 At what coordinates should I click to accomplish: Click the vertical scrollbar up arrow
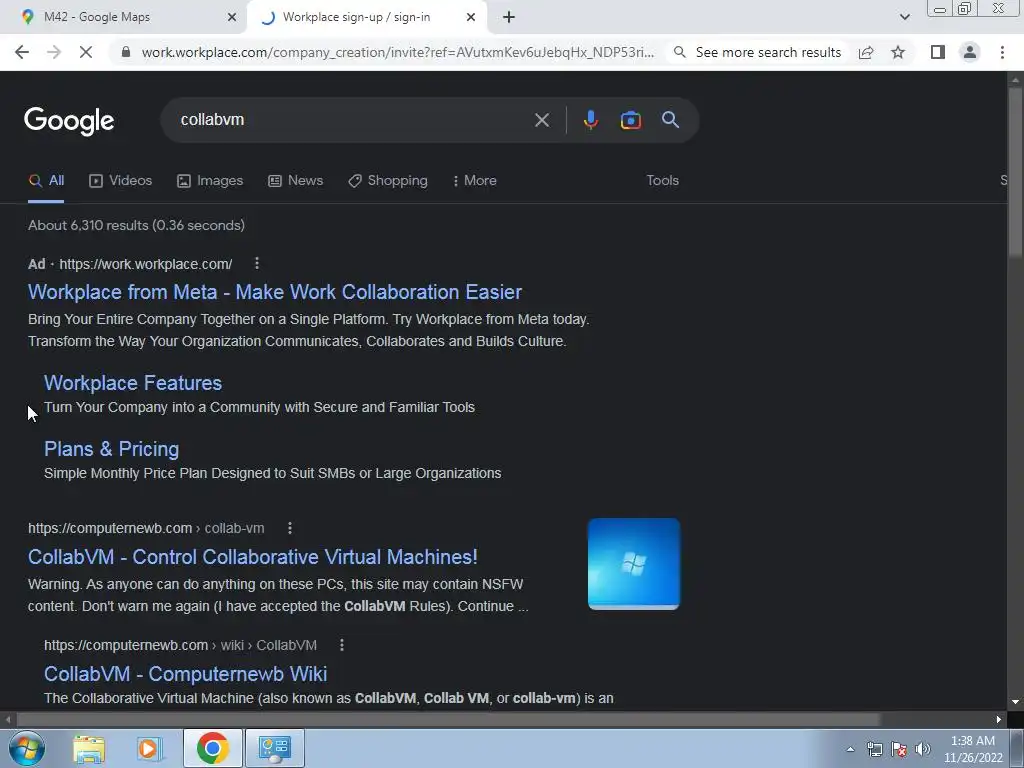[1015, 80]
